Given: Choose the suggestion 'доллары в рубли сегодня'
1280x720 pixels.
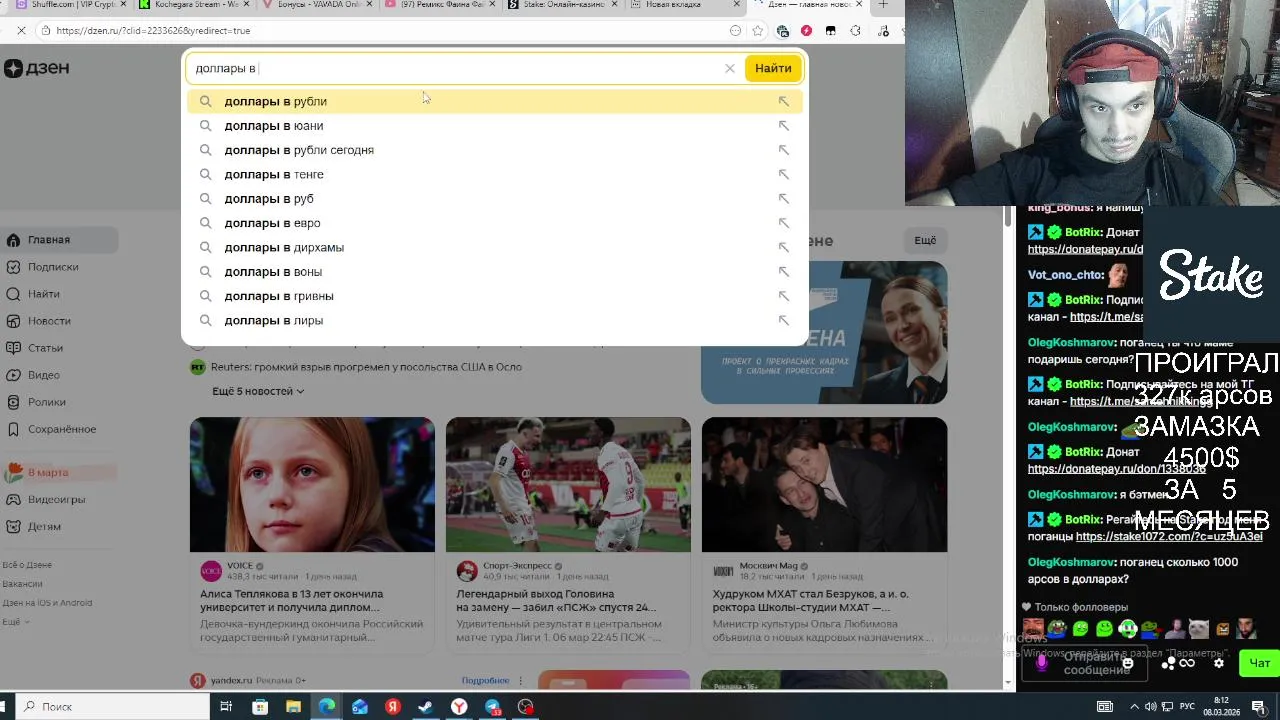Looking at the screenshot, I should (x=494, y=150).
